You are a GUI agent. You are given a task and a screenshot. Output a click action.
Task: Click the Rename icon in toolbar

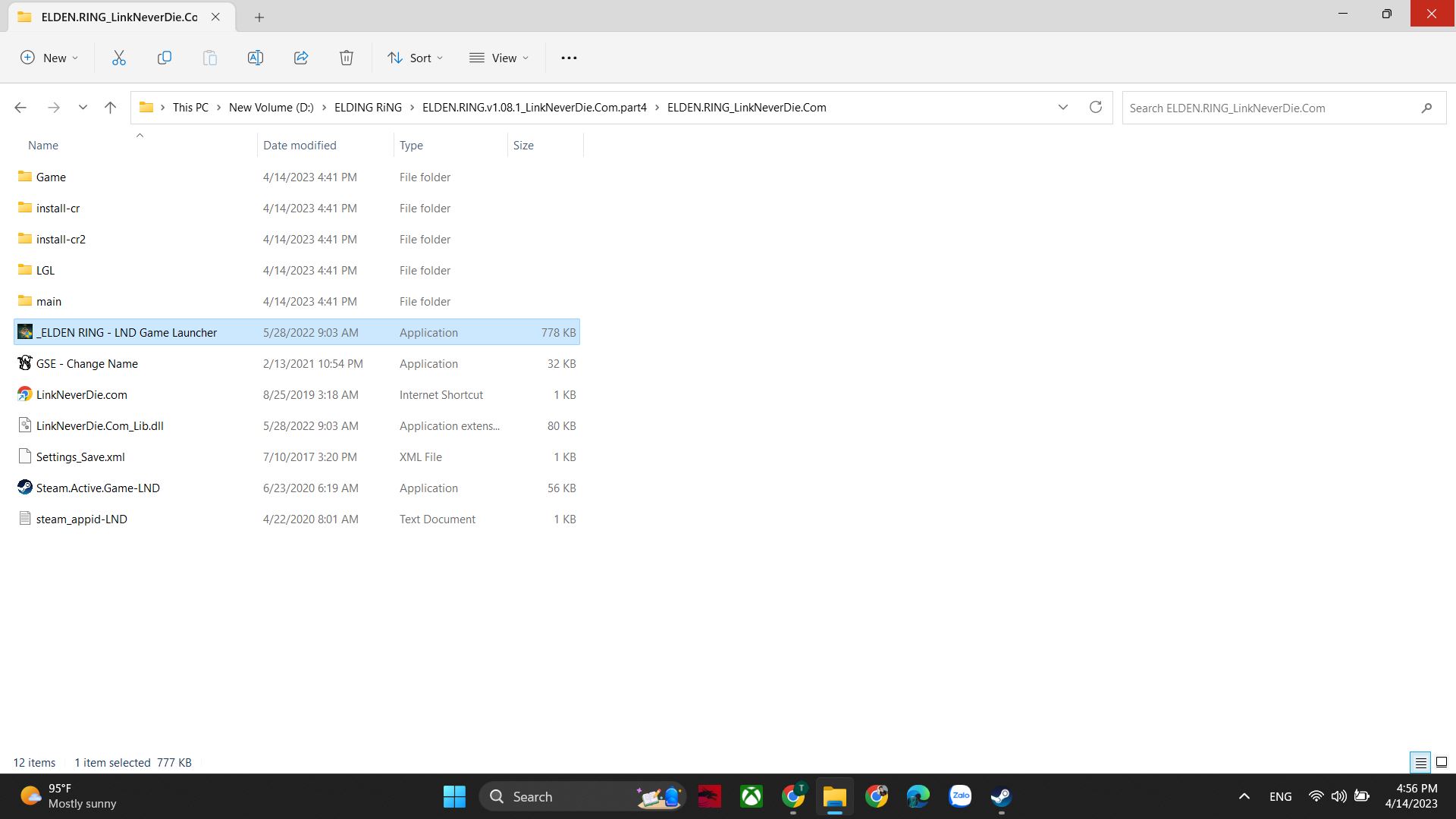click(256, 58)
